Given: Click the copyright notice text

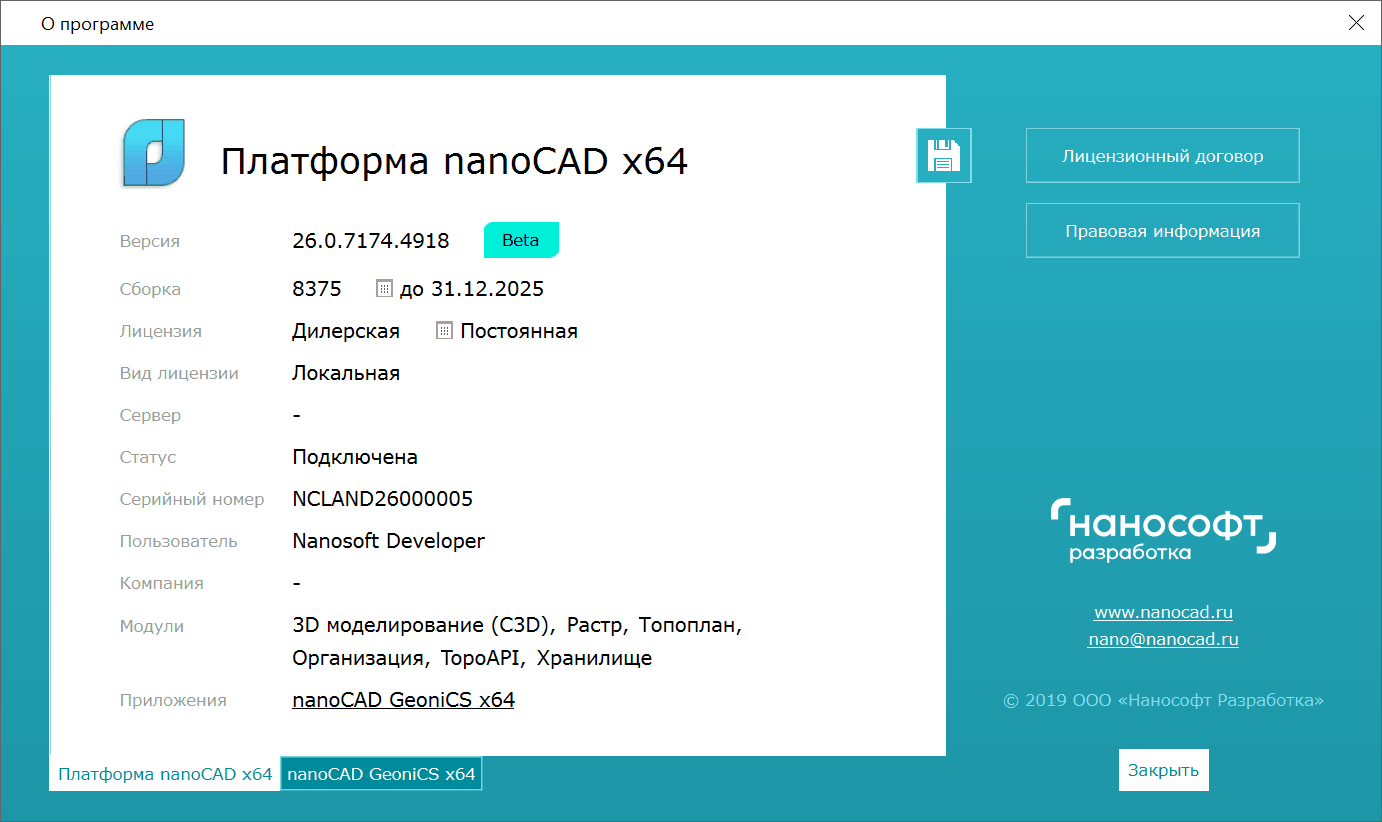Looking at the screenshot, I should pos(1162,701).
